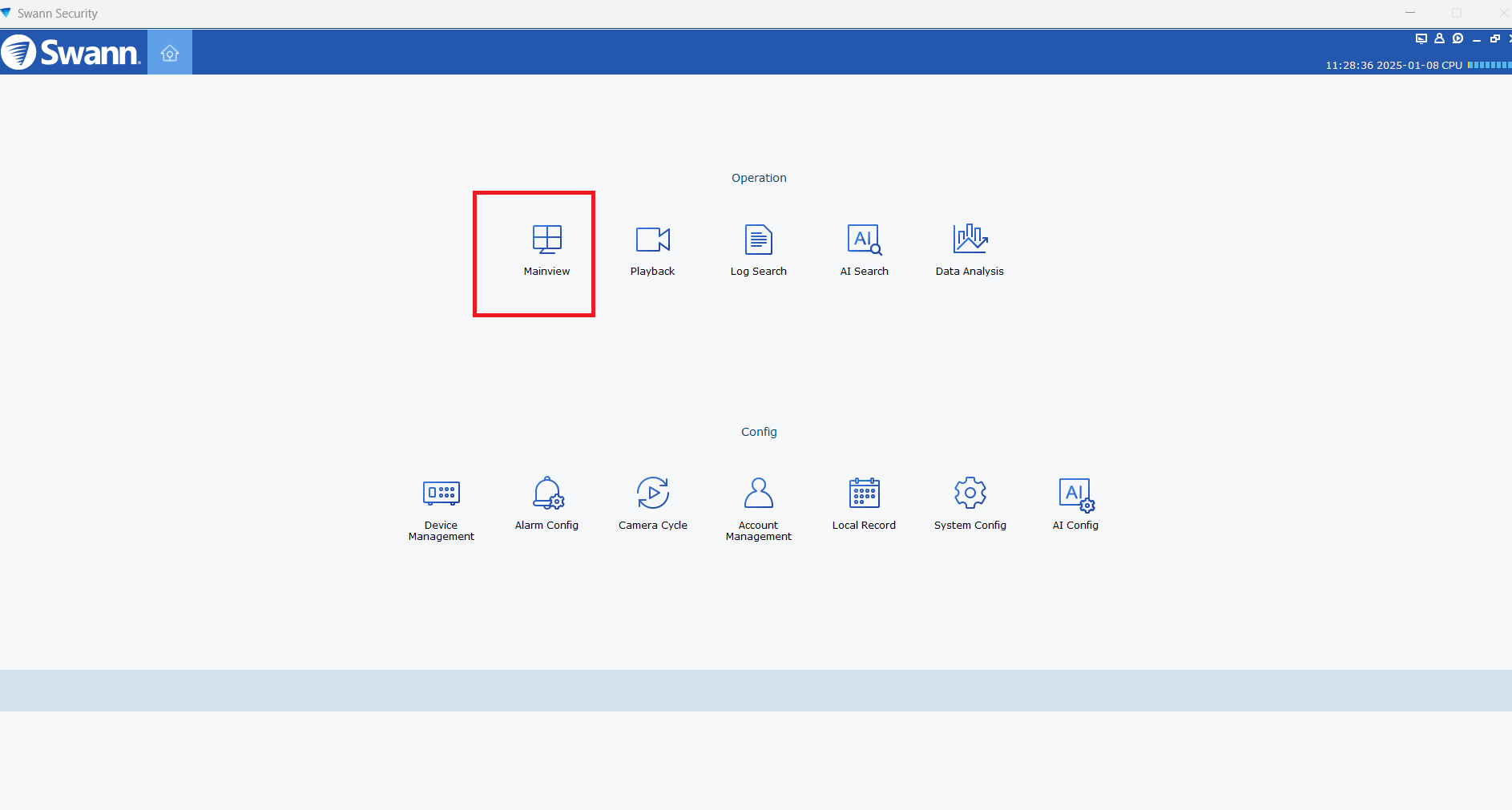Launch Log Search
The width and height of the screenshot is (1512, 810).
[758, 248]
